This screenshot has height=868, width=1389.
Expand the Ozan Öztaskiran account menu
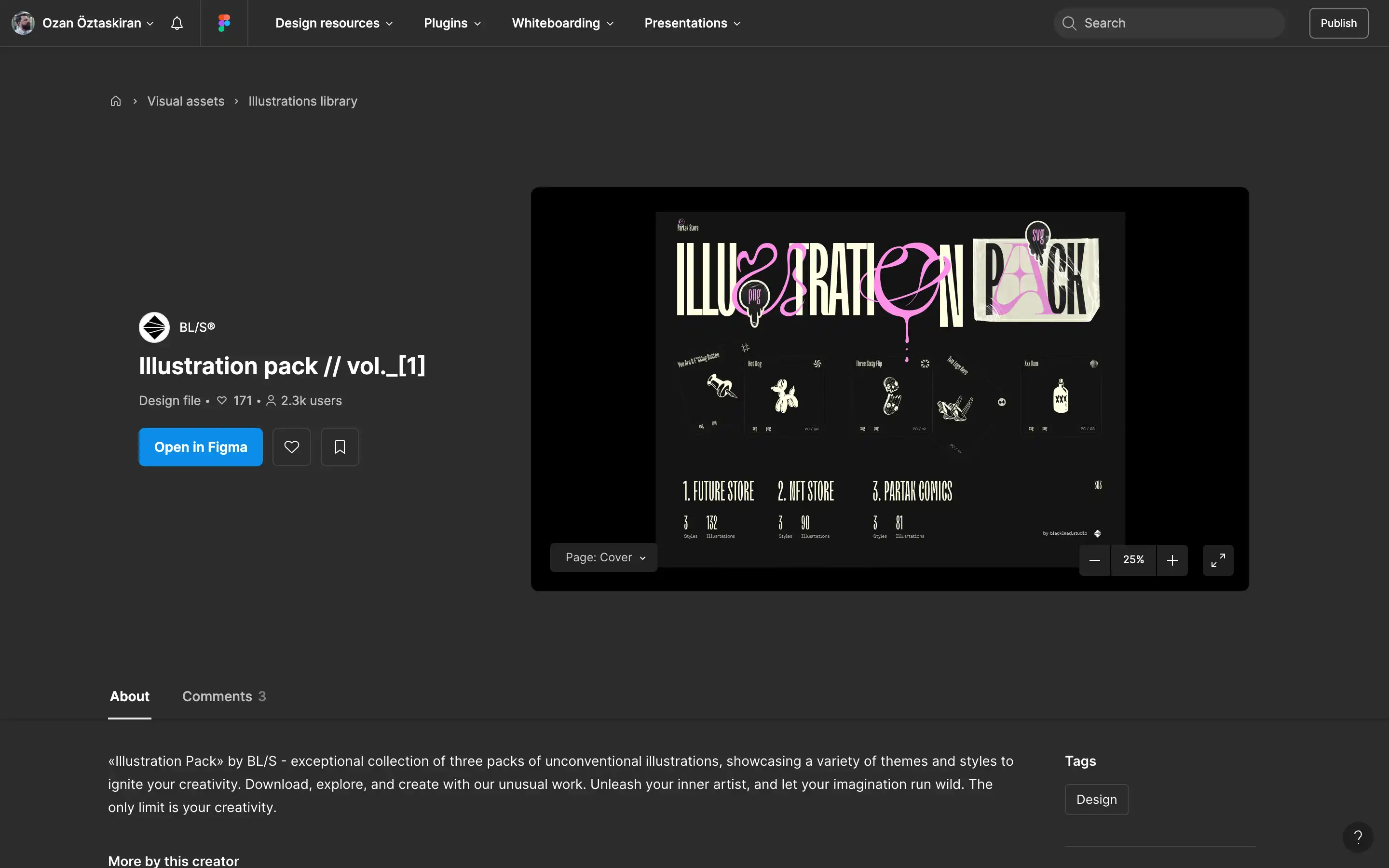pos(97,23)
